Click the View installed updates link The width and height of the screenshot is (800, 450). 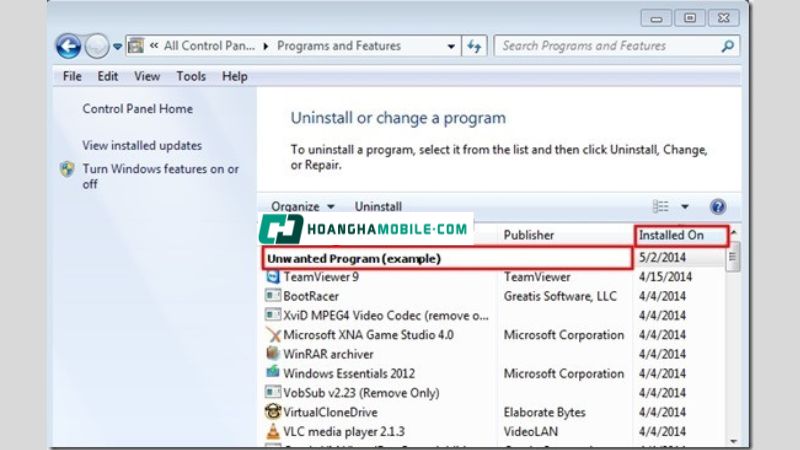pyautogui.click(x=141, y=145)
